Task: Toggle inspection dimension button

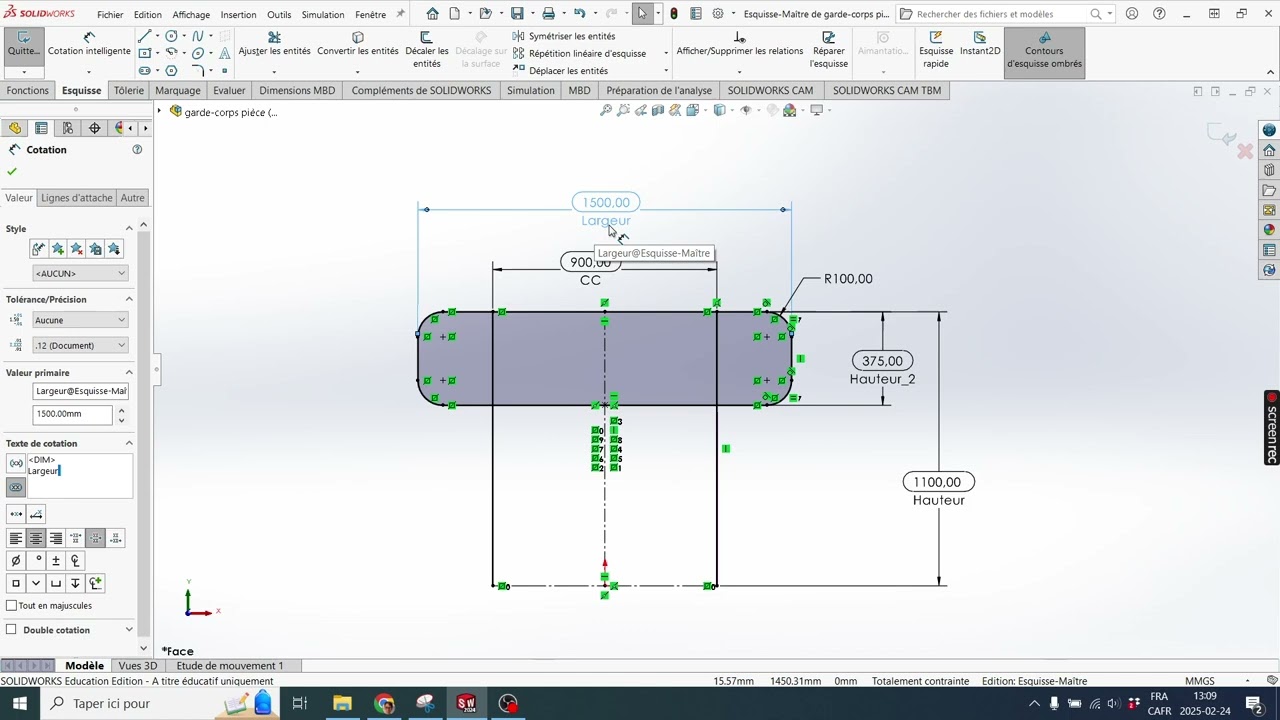Action: point(15,487)
